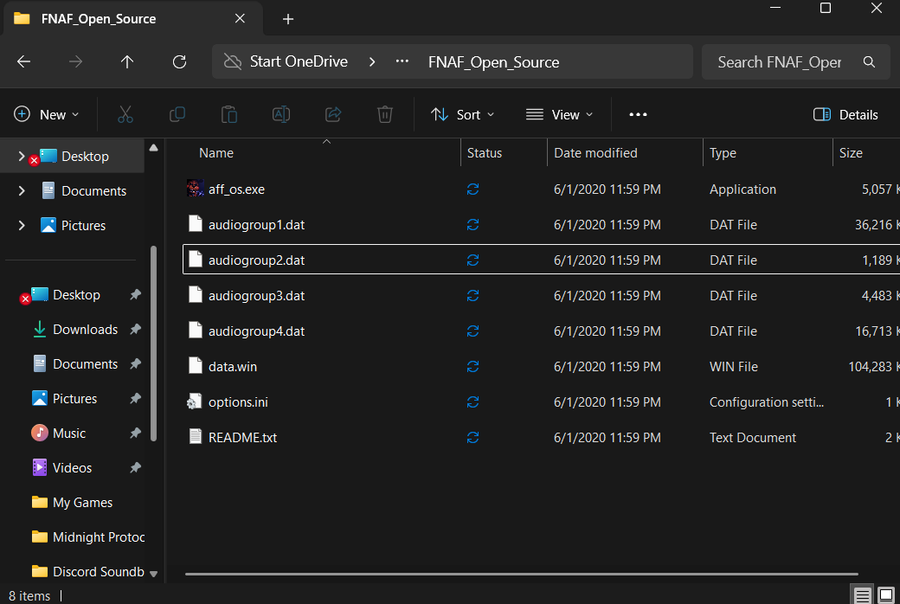Click the Copy icon in toolbar
Viewport: 900px width, 604px height.
point(177,114)
